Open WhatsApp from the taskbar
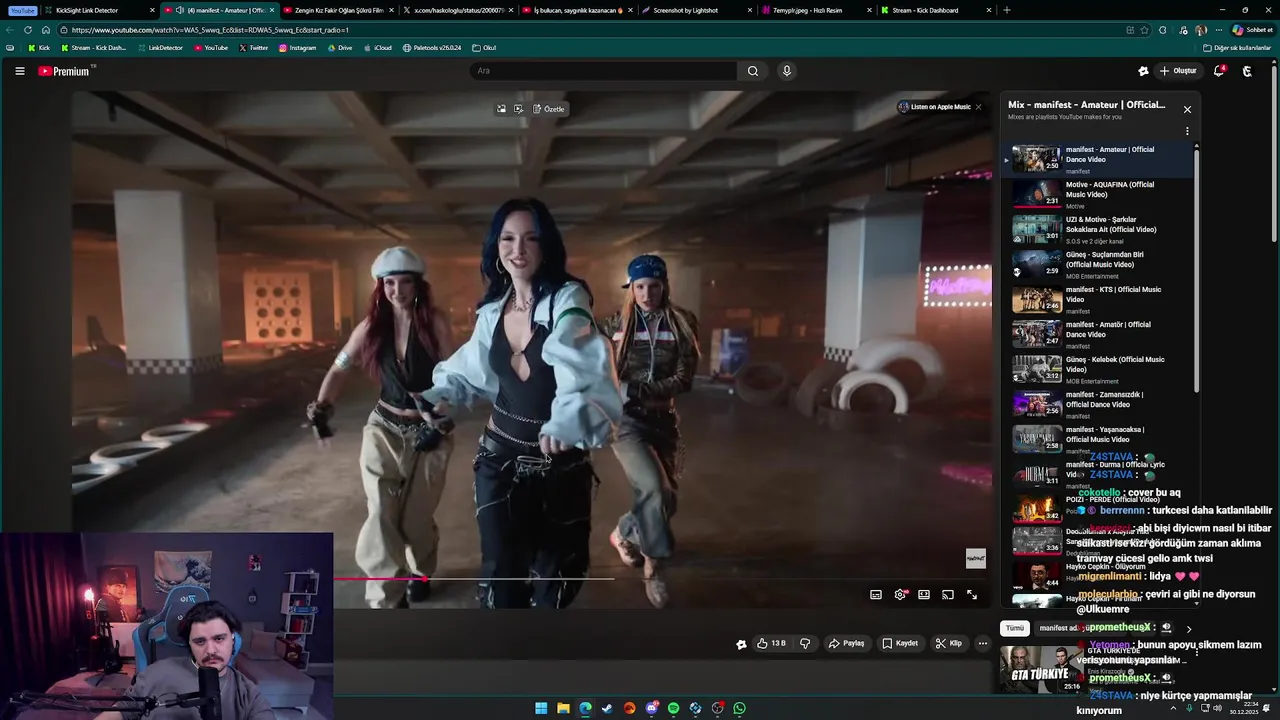1280x720 pixels. pos(739,708)
